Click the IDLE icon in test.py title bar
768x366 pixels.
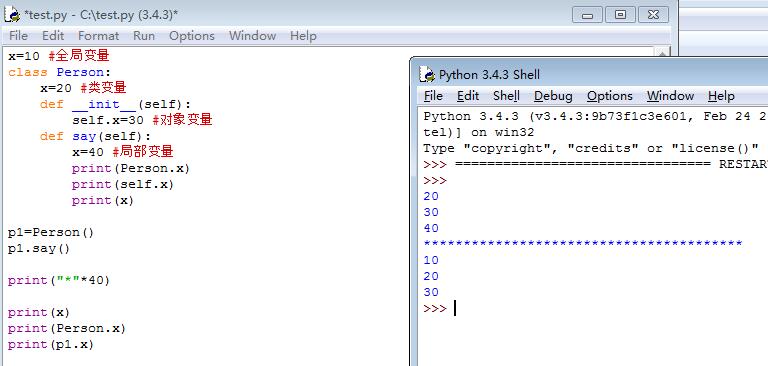click(x=12, y=15)
